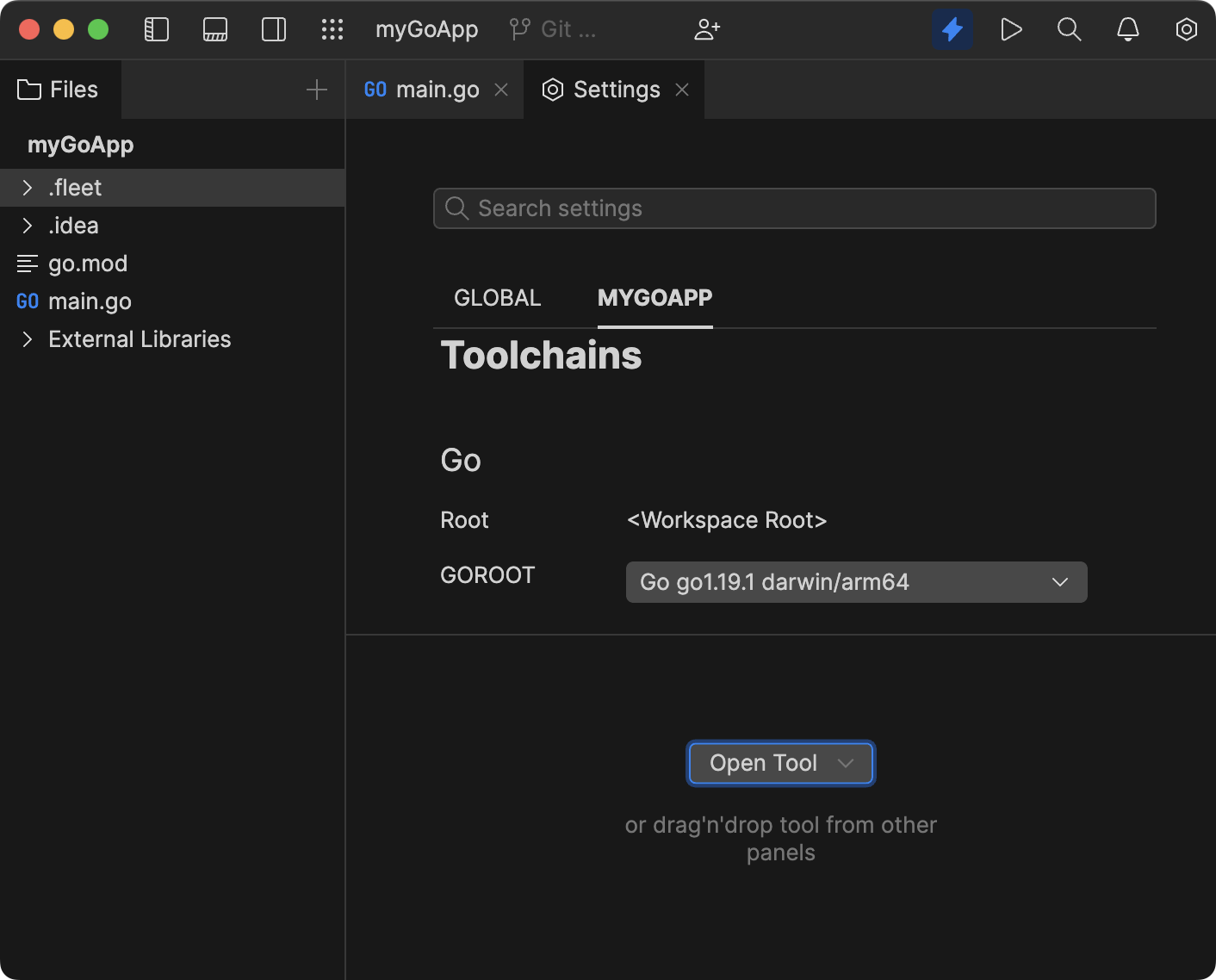
Task: Expand the .fleet folder
Action: click(x=28, y=187)
